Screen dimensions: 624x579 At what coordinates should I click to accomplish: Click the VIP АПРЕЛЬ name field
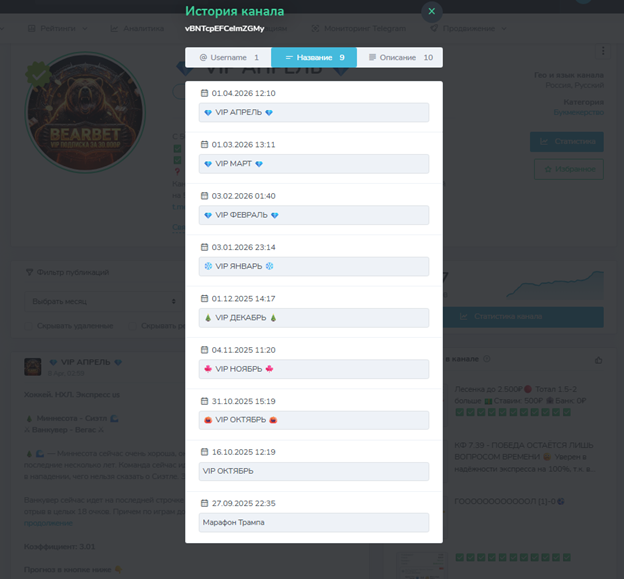pyautogui.click(x=313, y=113)
